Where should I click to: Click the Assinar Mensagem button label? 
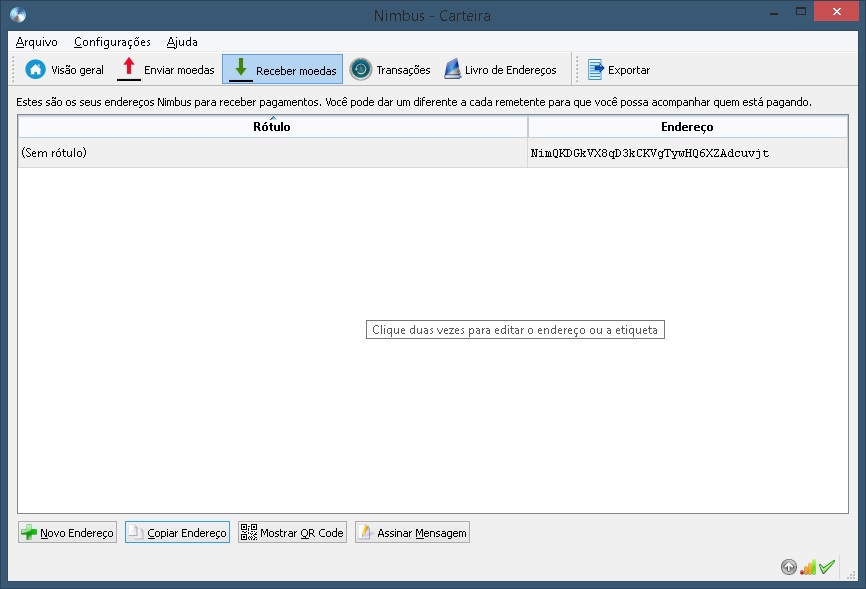click(x=422, y=533)
